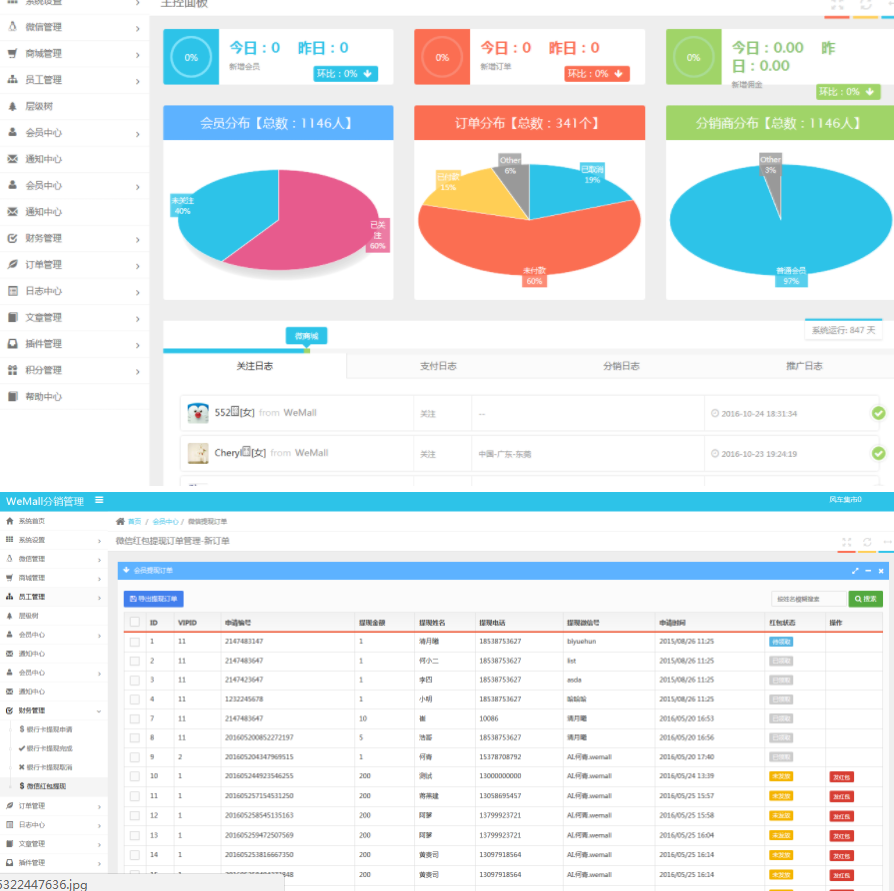Screen dimensions: 894x891
Task: Expand the 会员提现订单 panel to fullscreen
Action: (855, 571)
